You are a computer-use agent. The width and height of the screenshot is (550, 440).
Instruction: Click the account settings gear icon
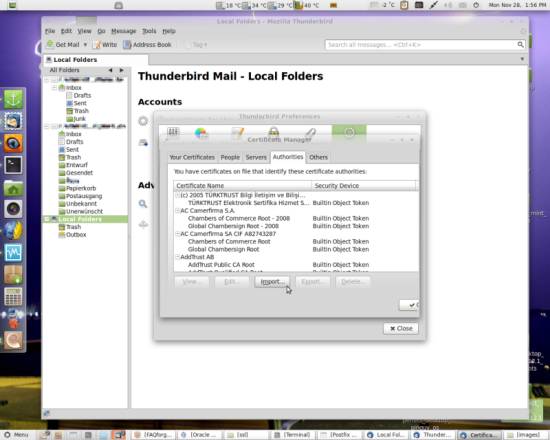pyautogui.click(x=143, y=121)
